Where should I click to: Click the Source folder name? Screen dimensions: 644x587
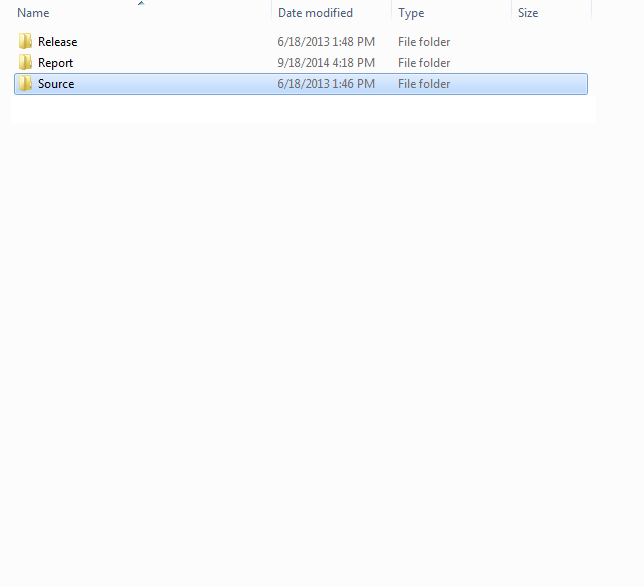coord(56,84)
